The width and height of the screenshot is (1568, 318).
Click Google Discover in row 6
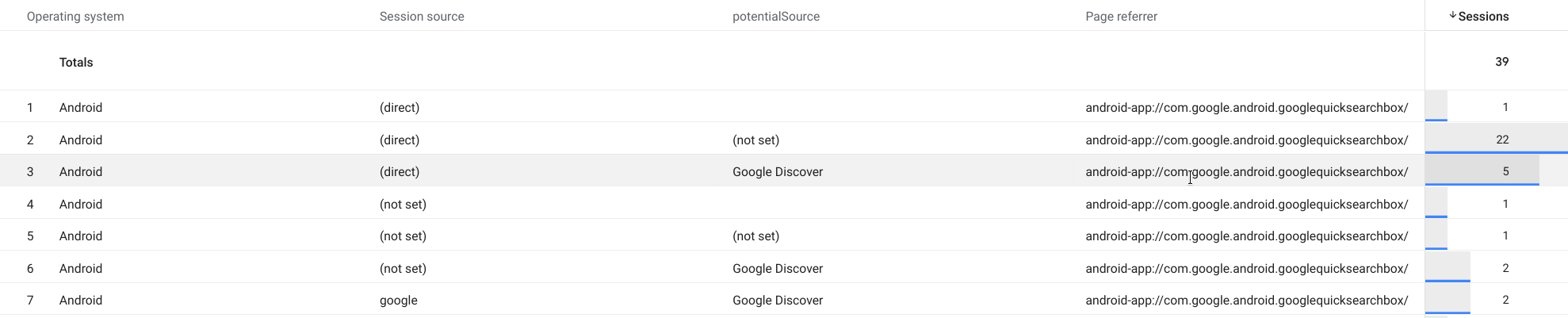pos(778,269)
